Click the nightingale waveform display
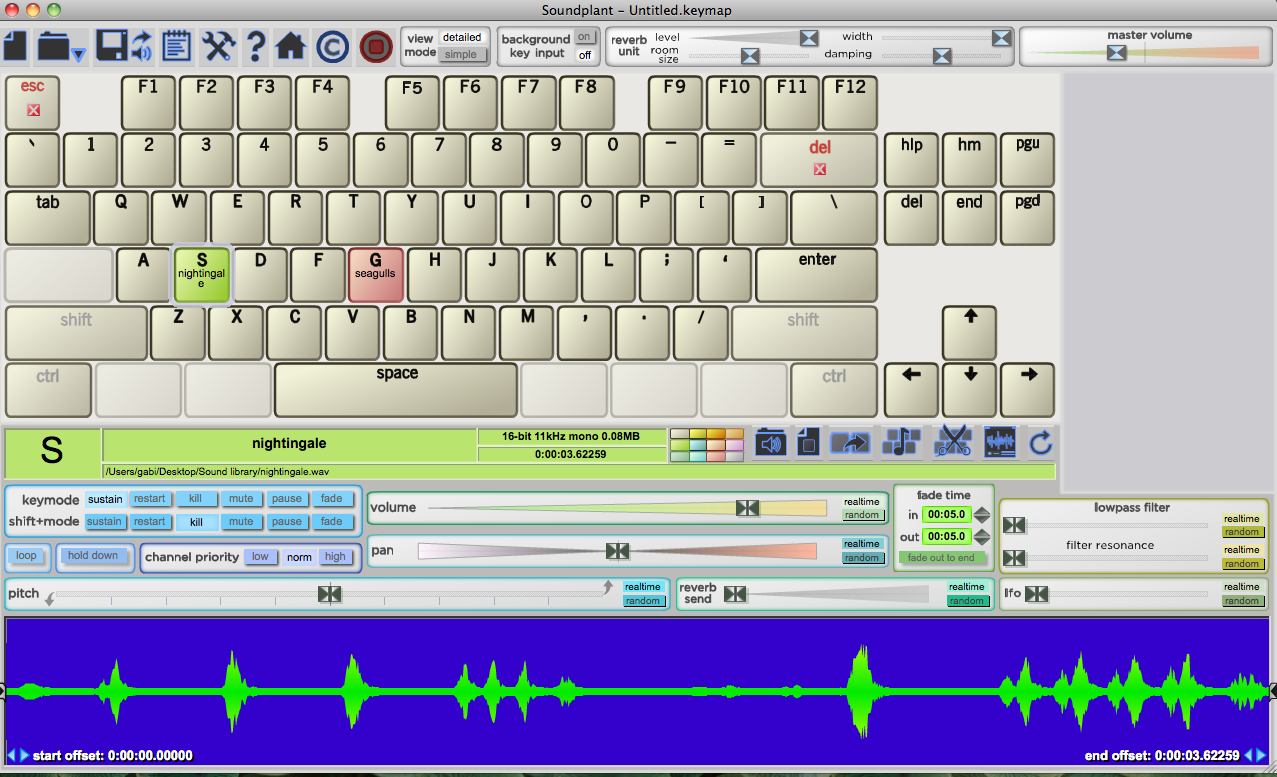This screenshot has height=777, width=1277. pos(638,691)
